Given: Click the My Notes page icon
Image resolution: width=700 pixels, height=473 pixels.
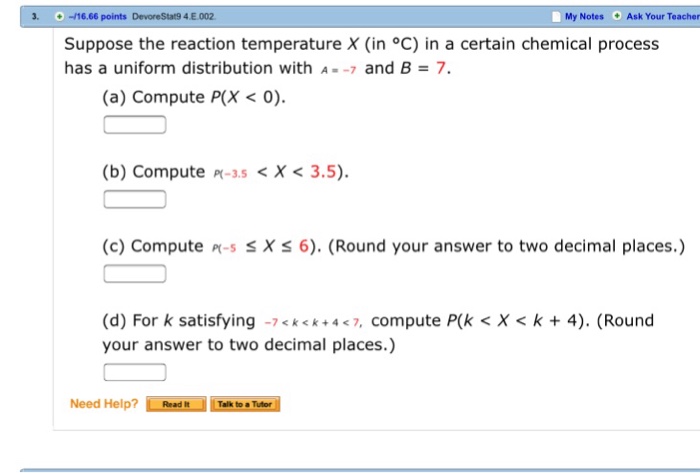Looking at the screenshot, I should pos(556,17).
